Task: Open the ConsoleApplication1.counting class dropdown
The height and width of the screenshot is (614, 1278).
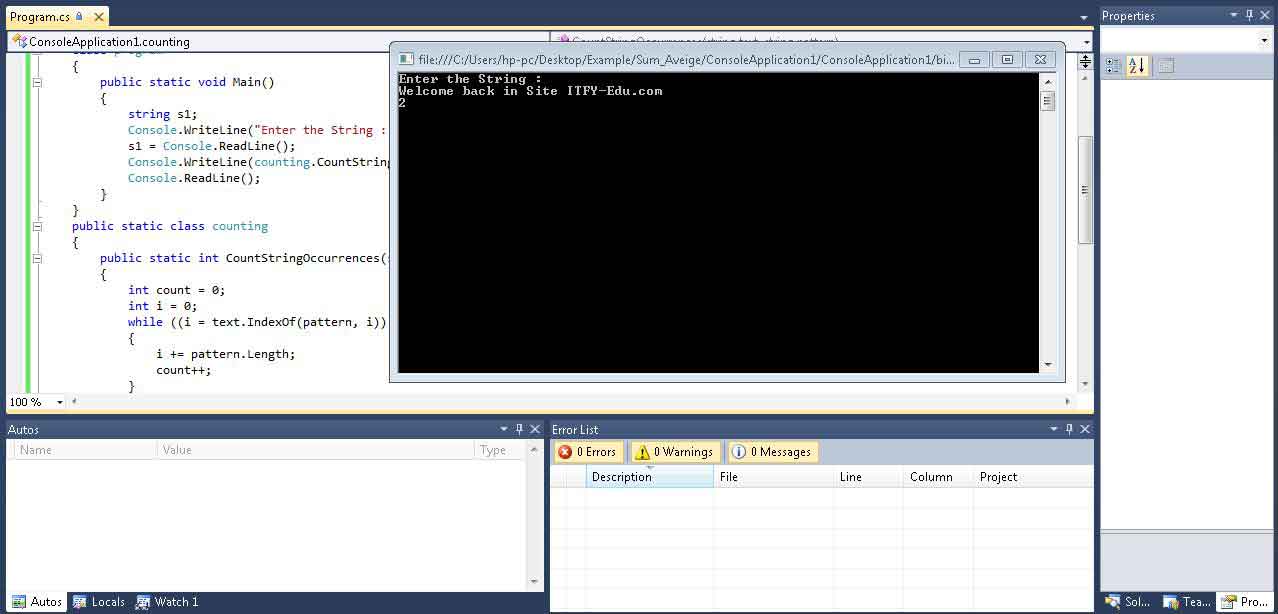Action: [275, 42]
